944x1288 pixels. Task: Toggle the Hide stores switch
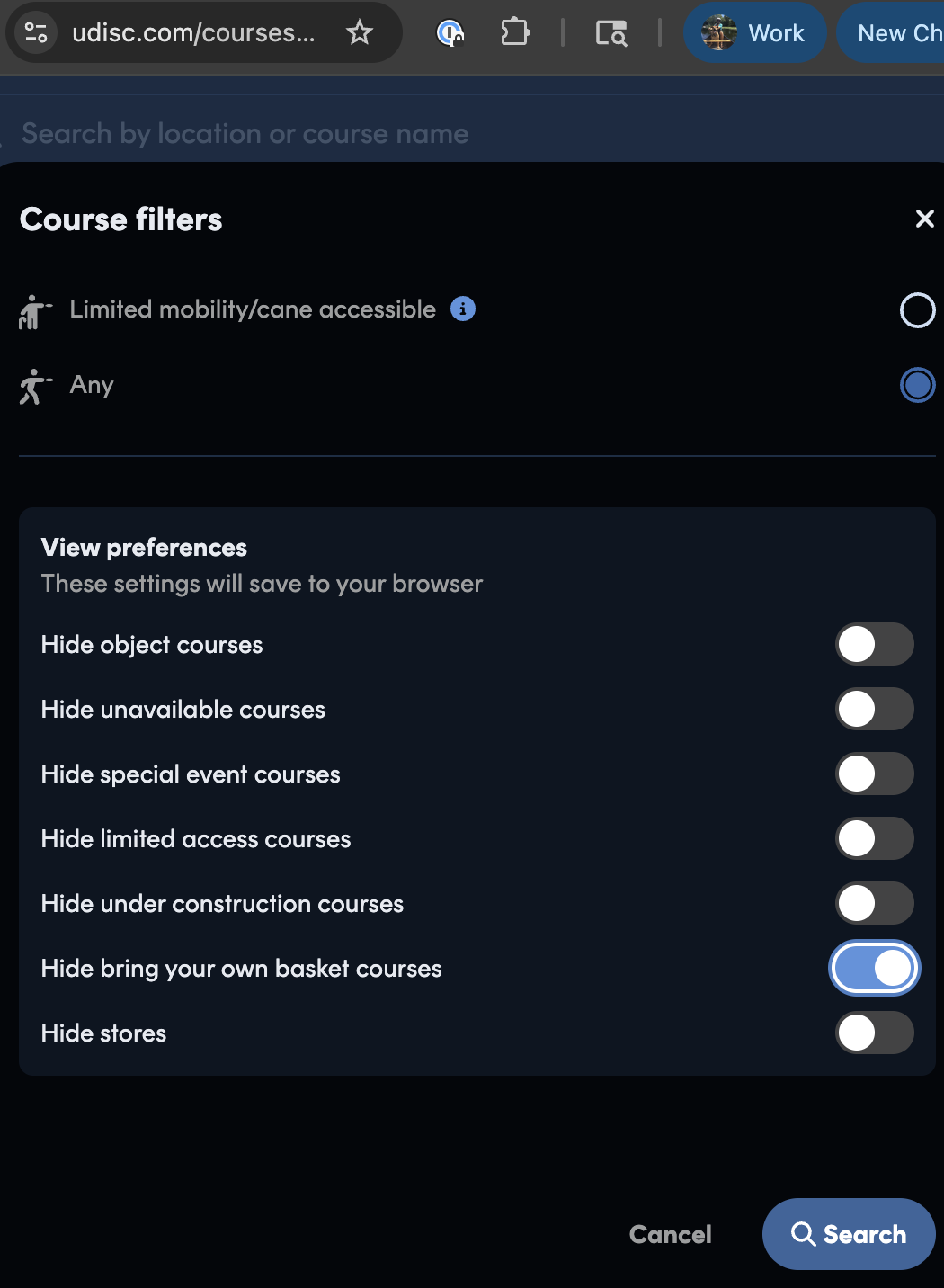pos(874,1033)
